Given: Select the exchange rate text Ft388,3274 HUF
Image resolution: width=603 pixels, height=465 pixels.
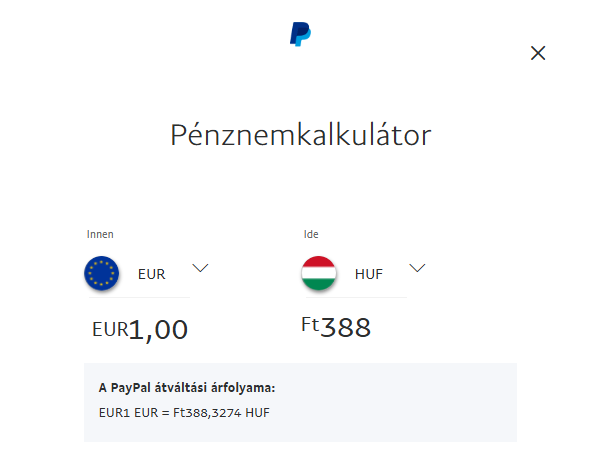Looking at the screenshot, I should point(221,413).
